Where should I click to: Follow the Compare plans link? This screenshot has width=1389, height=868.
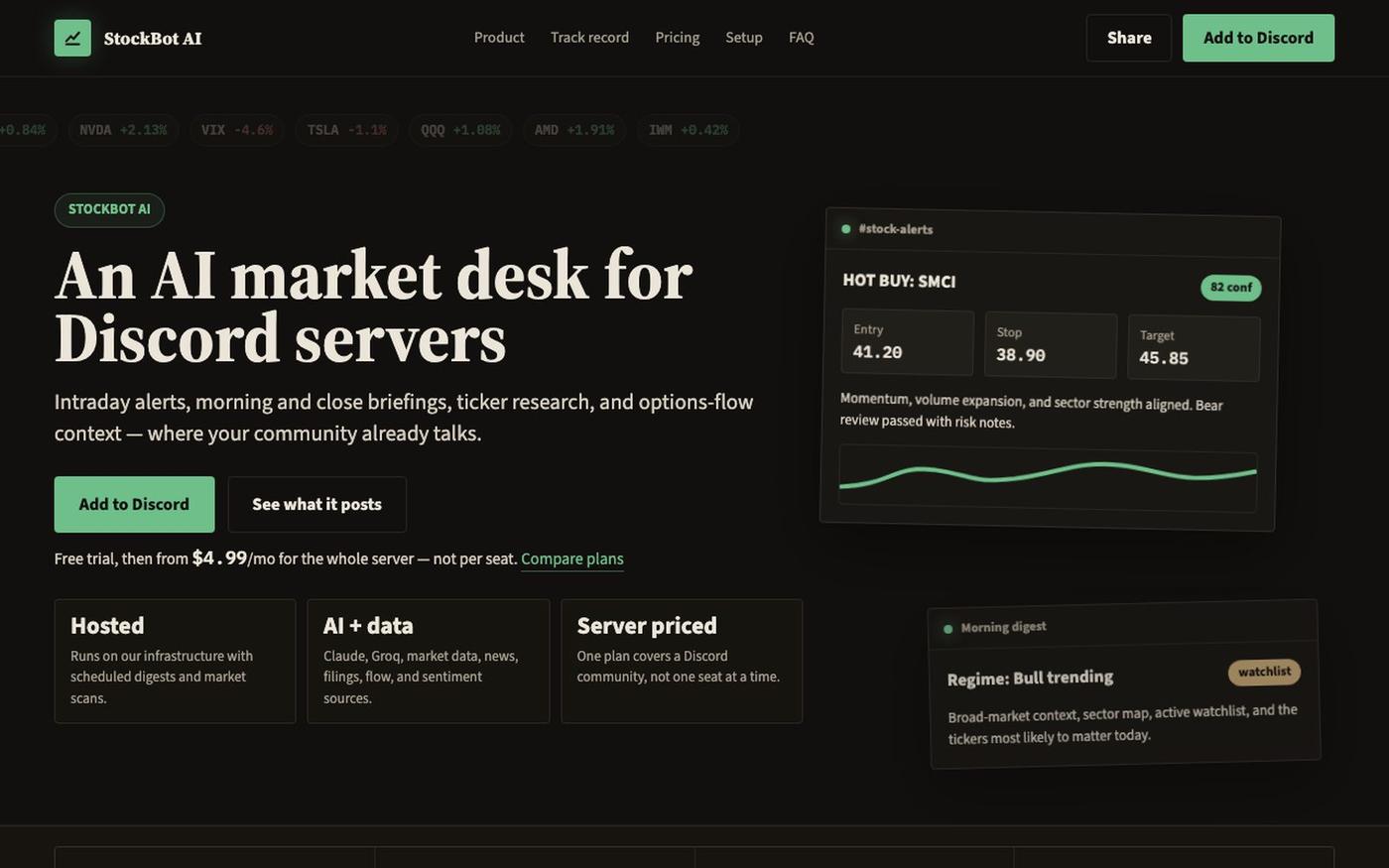pos(572,558)
